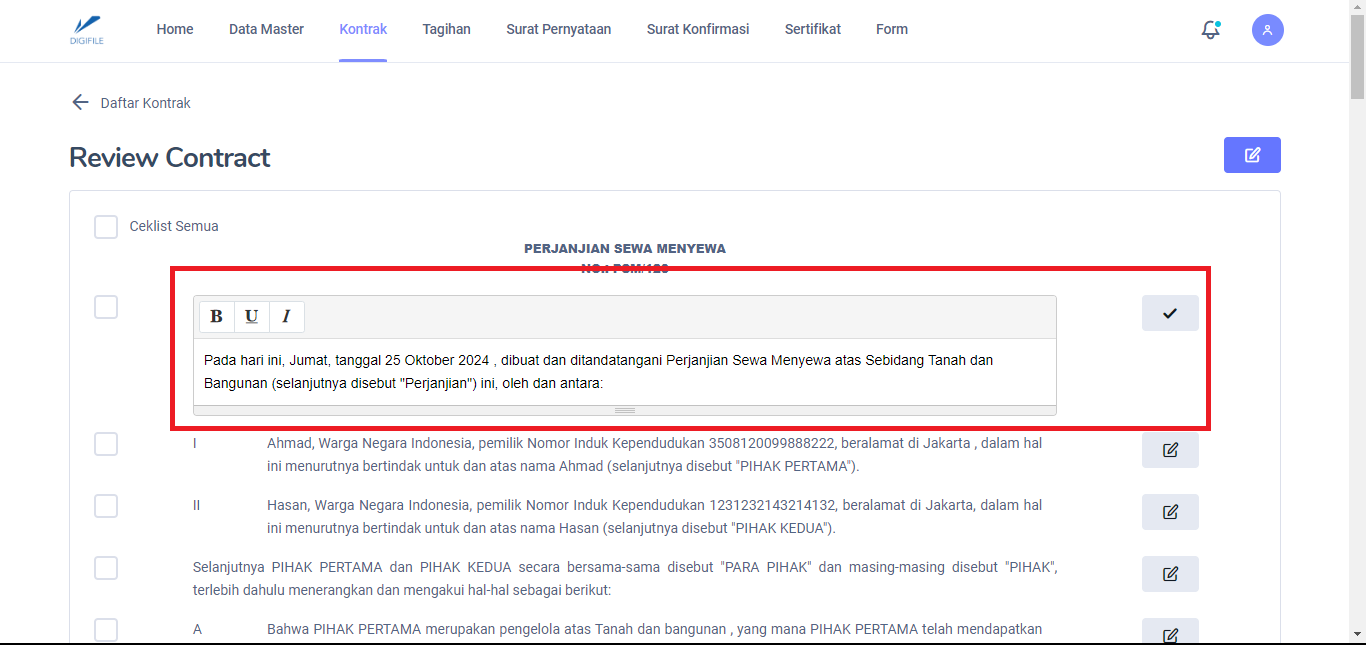Tick checkbox beside Hasan clause

tap(106, 506)
